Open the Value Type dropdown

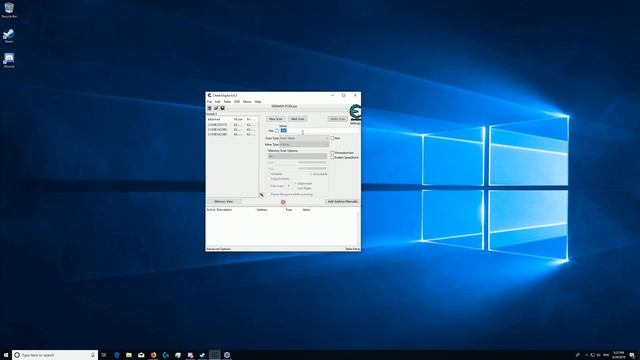[304, 144]
